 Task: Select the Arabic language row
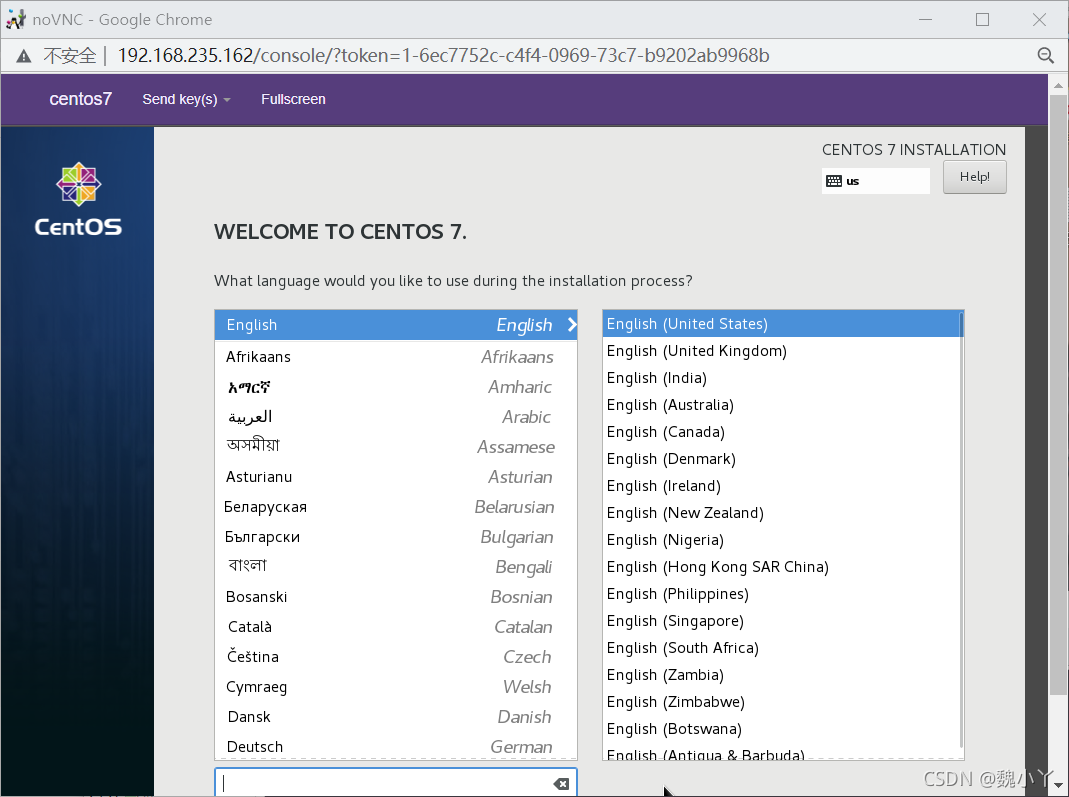(396, 417)
